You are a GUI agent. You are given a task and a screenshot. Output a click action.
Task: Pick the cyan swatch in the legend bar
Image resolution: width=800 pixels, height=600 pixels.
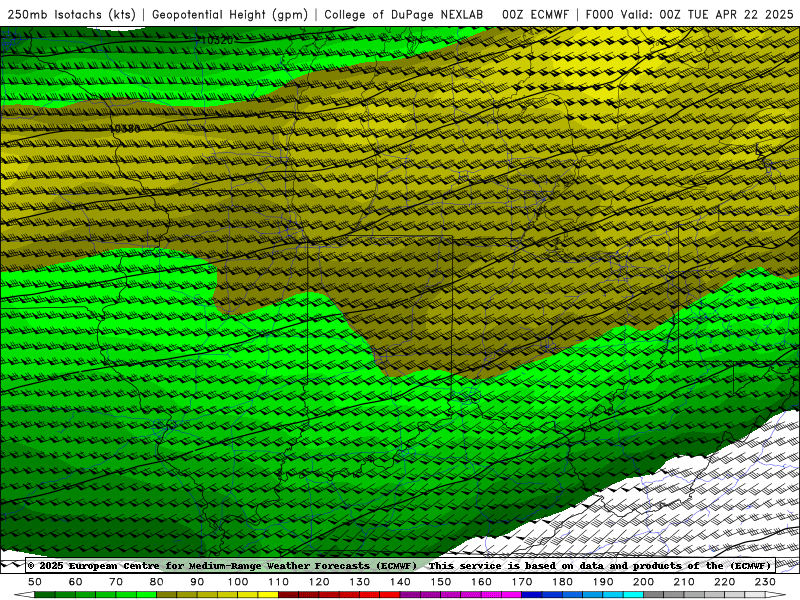pyautogui.click(x=633, y=594)
